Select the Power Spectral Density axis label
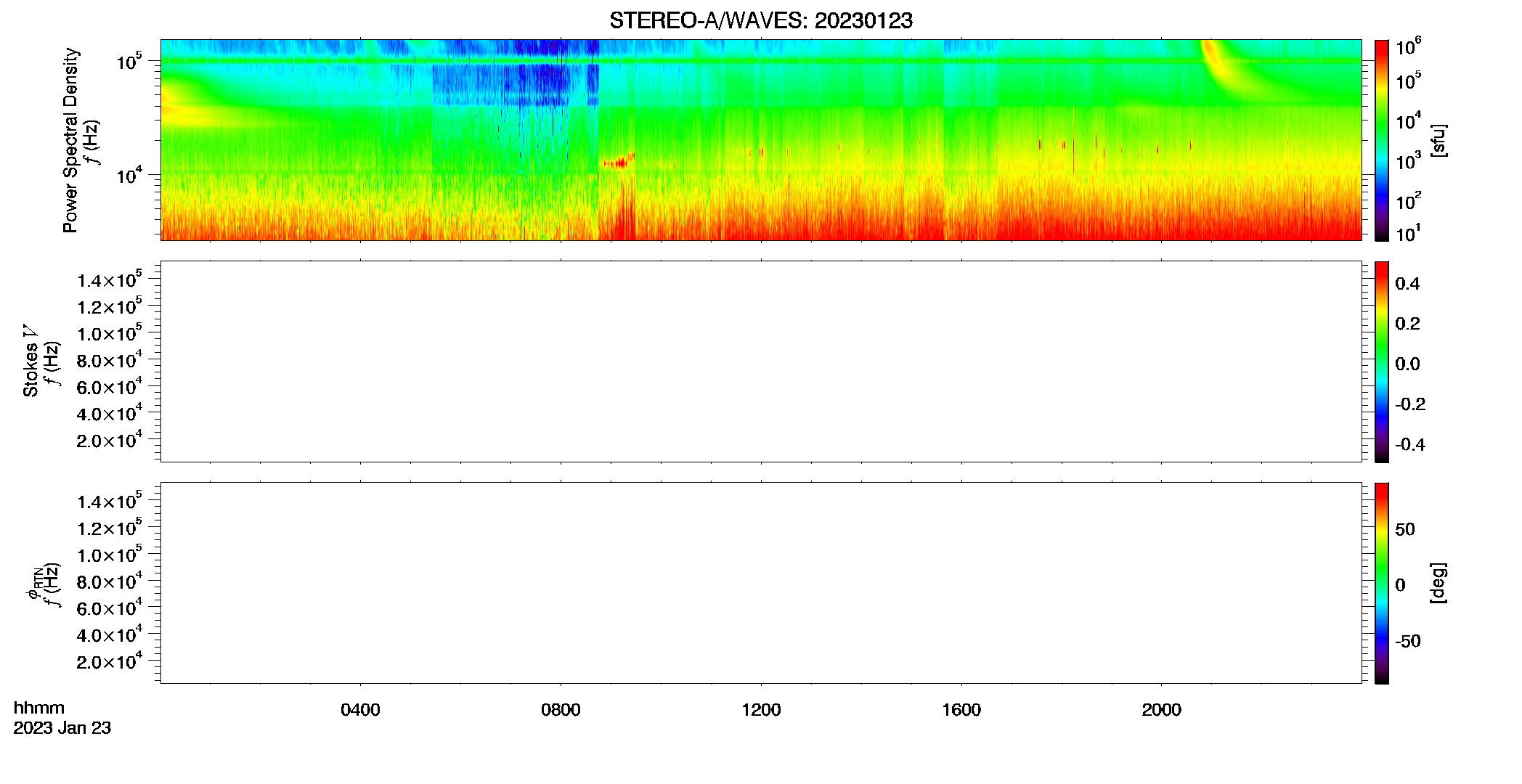The image size is (1522, 784). tap(70, 140)
